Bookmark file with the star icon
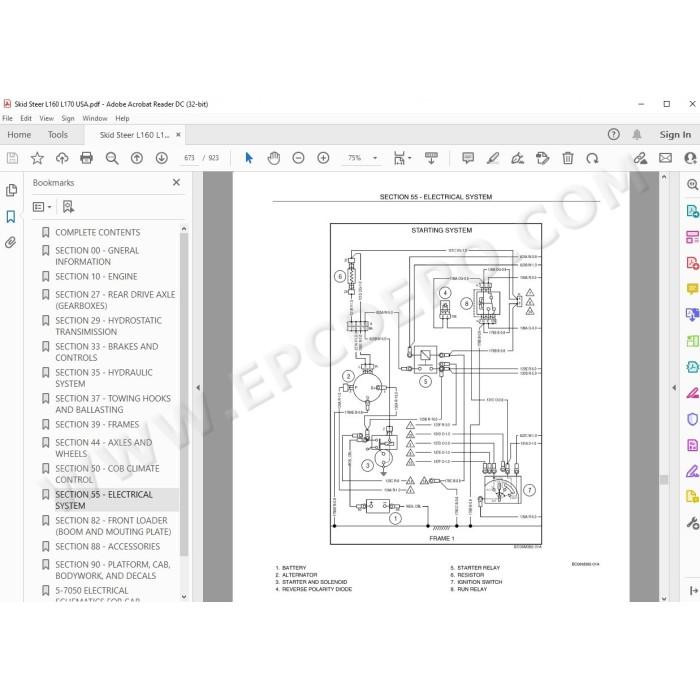 [x=37, y=158]
